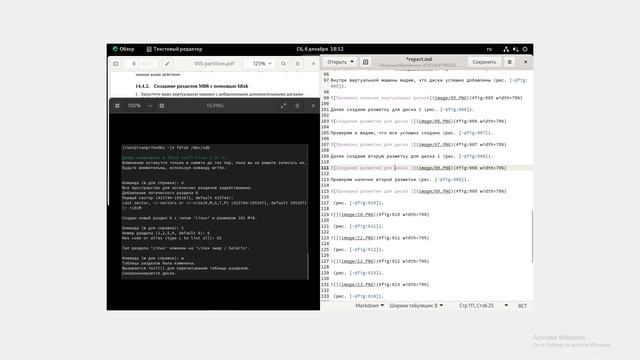
Task: Click the PDF page number field
Action: [133, 64]
